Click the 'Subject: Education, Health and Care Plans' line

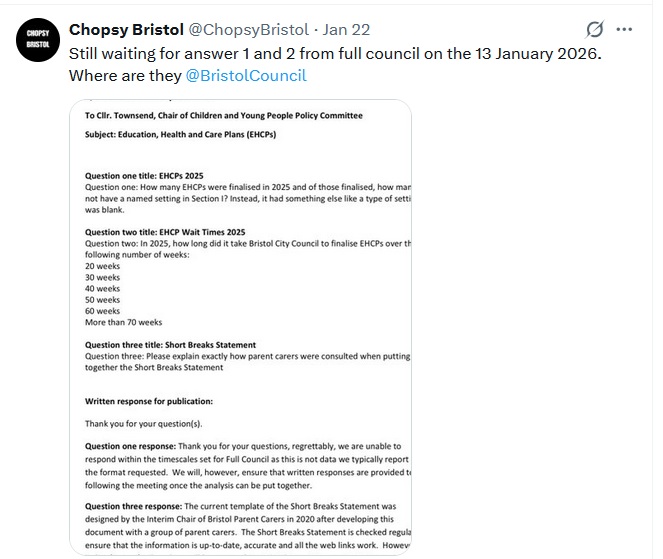click(180, 134)
